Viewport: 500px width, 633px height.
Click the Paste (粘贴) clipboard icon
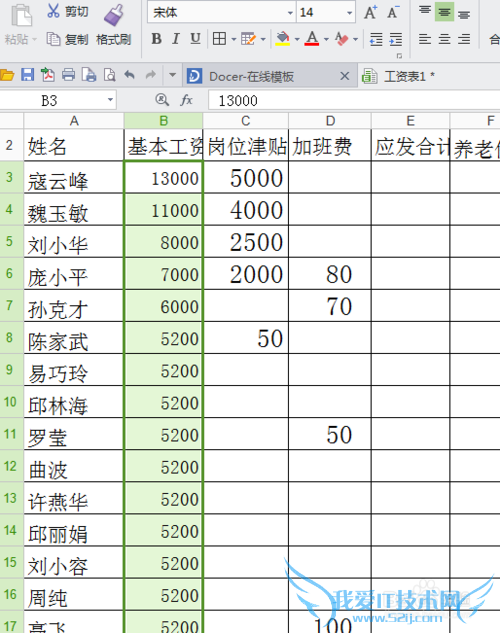pos(21,16)
